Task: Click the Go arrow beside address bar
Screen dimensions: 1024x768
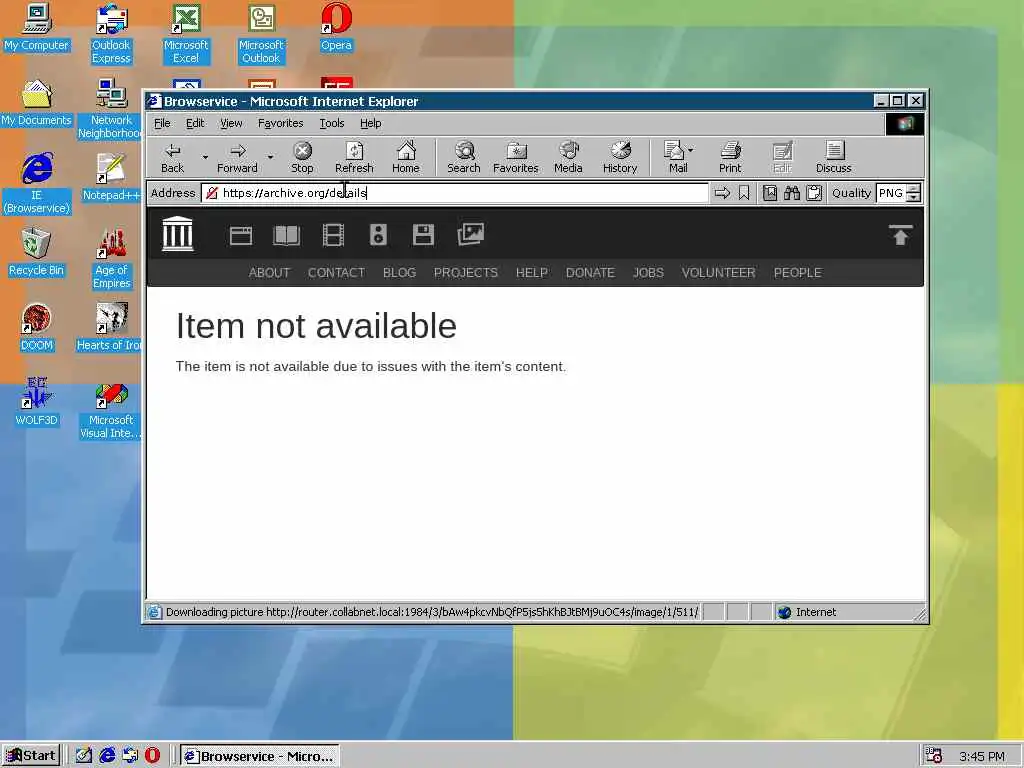Action: point(722,193)
